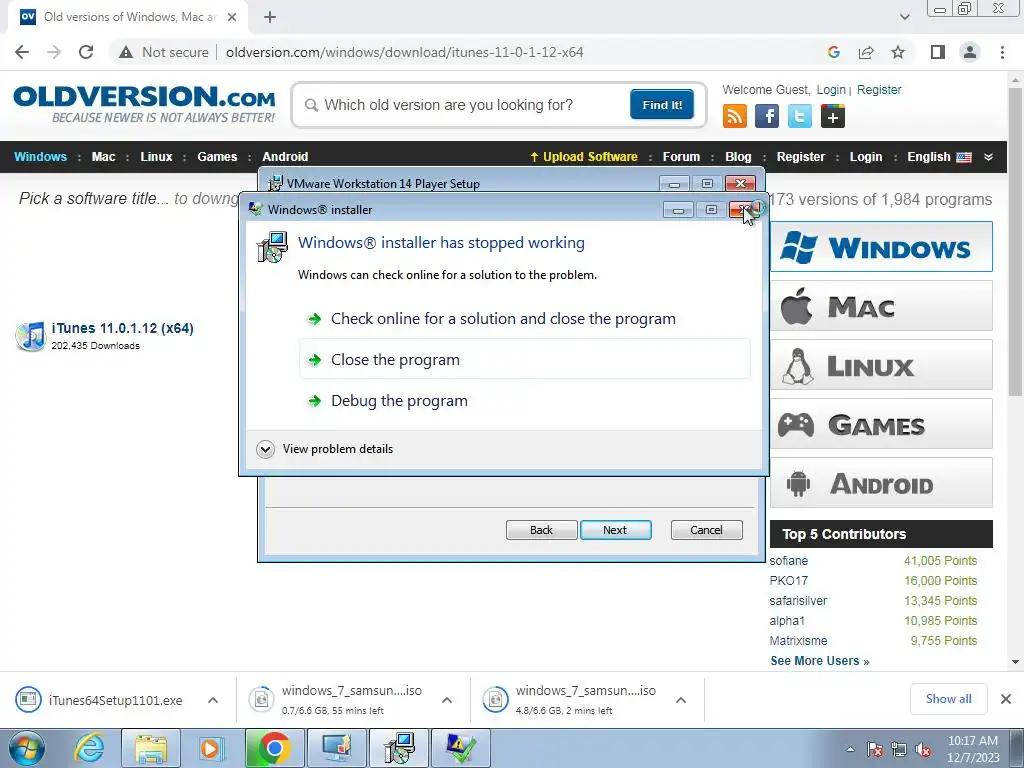The height and width of the screenshot is (768, 1024).
Task: Expand the double-chevron at nav bar end
Action: 988,157
